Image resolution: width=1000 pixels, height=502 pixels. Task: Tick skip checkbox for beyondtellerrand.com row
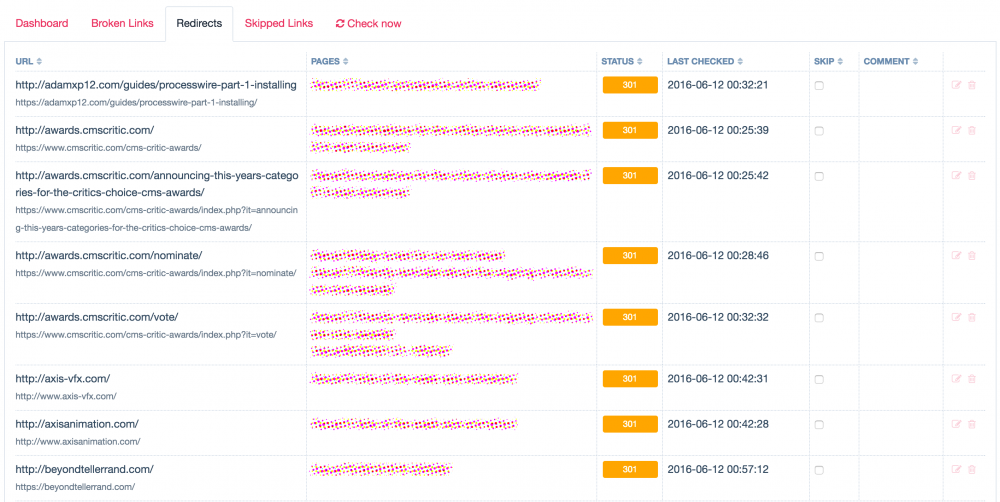pyautogui.click(x=819, y=470)
